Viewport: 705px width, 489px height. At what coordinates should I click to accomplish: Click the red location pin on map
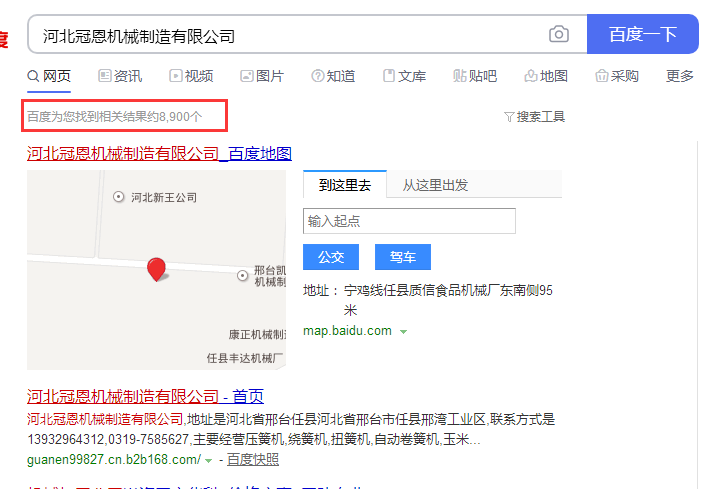156,269
